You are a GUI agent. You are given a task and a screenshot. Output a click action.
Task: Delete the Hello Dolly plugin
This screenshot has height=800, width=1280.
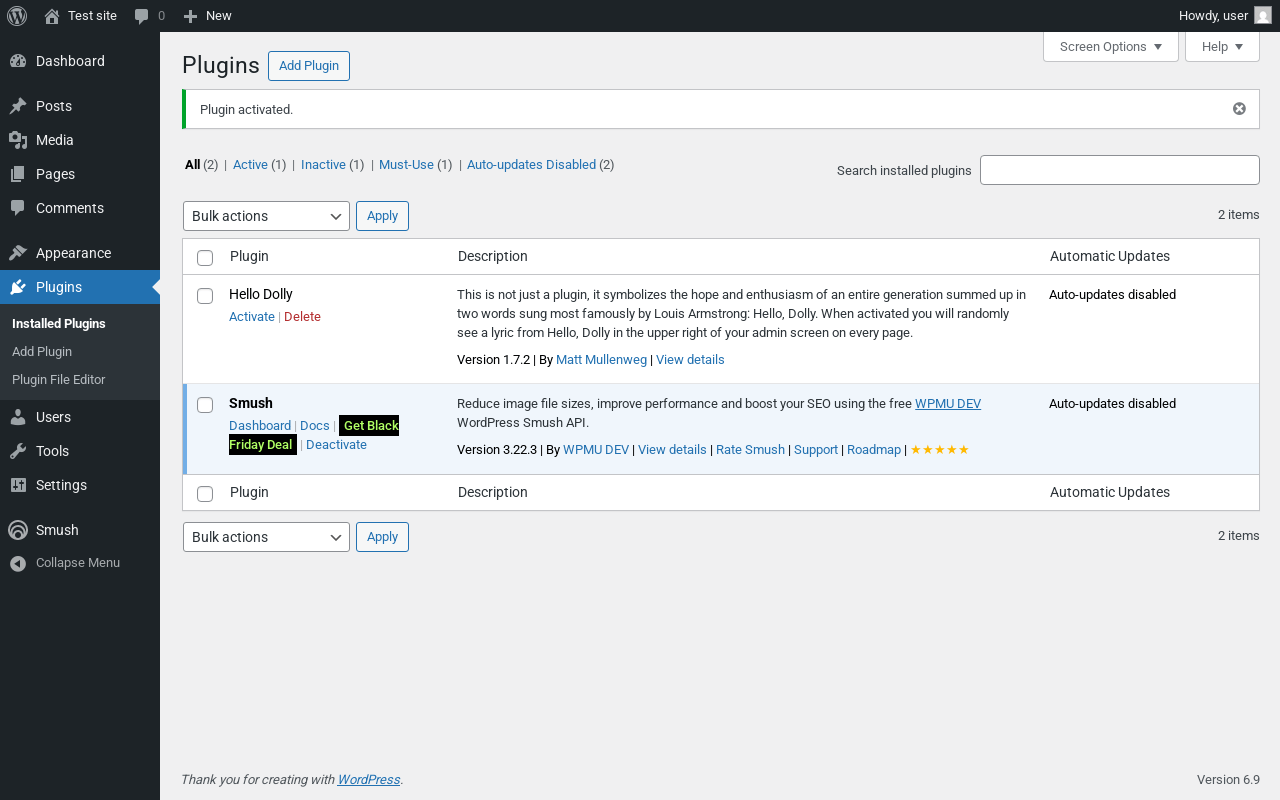pyautogui.click(x=302, y=317)
